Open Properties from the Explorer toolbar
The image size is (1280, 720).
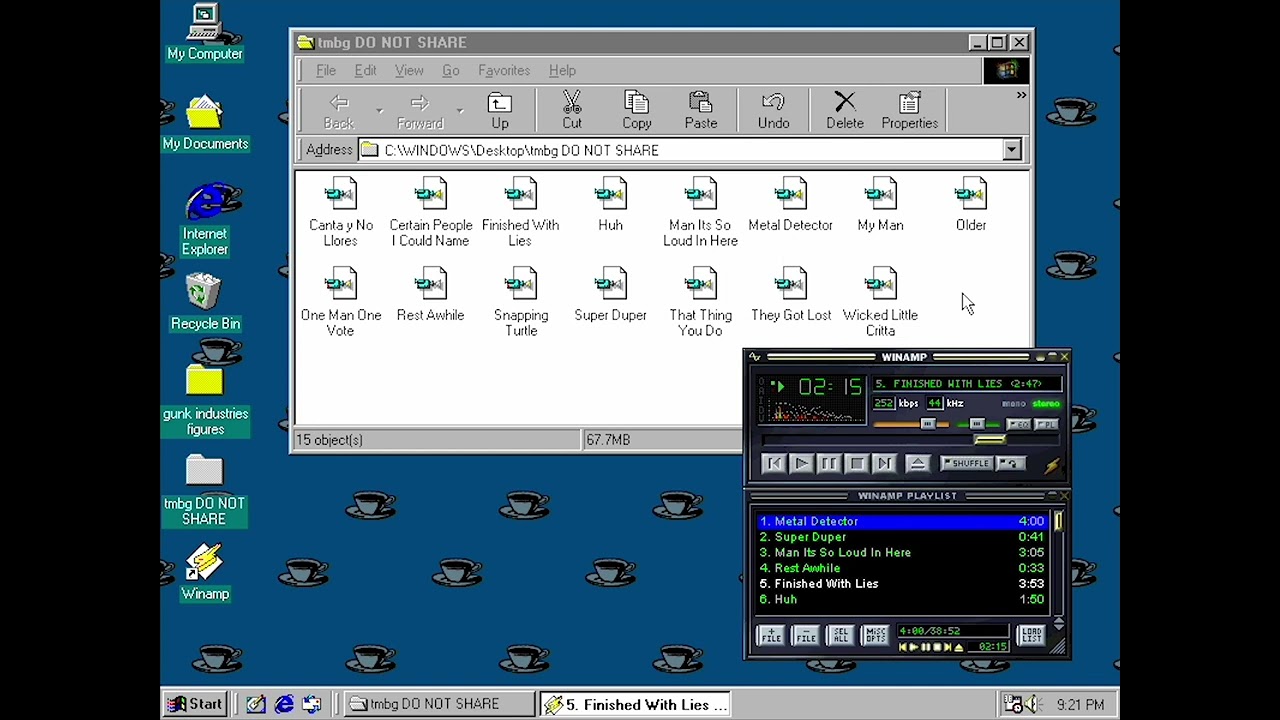[910, 111]
